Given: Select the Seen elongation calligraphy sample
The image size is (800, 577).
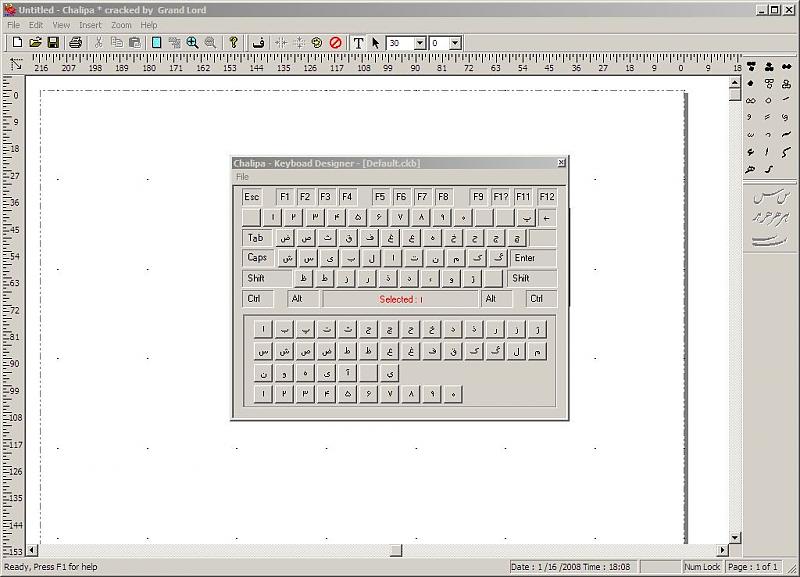Looking at the screenshot, I should click(771, 196).
